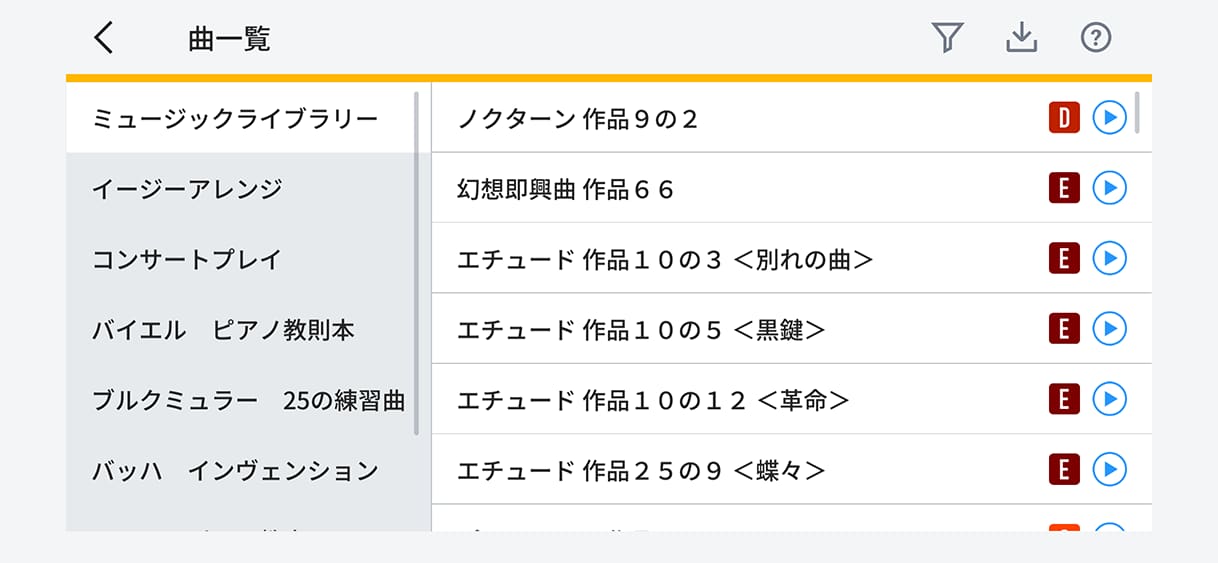This screenshot has width=1218, height=563.
Task: Open the help question mark icon
Action: click(1096, 38)
